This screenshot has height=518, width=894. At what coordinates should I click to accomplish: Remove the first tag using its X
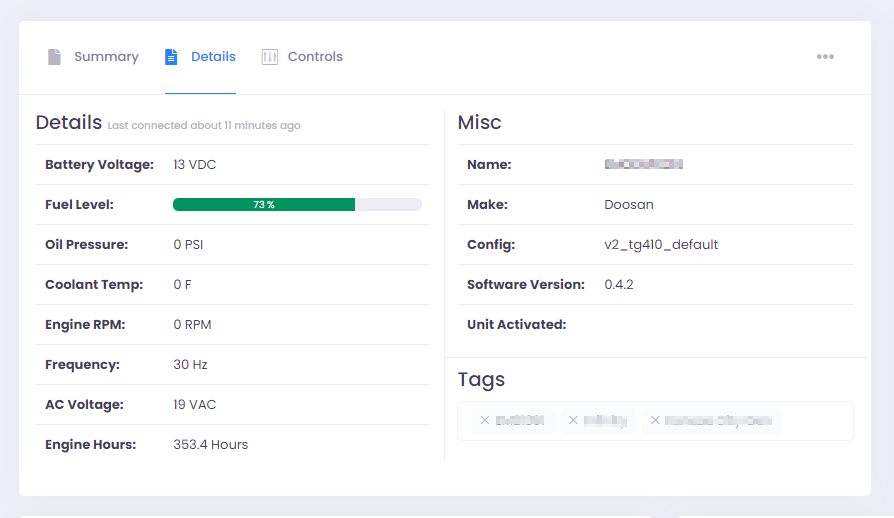tap(484, 421)
